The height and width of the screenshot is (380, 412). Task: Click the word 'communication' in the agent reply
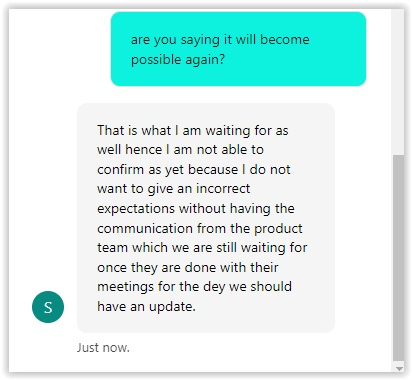[x=145, y=228]
